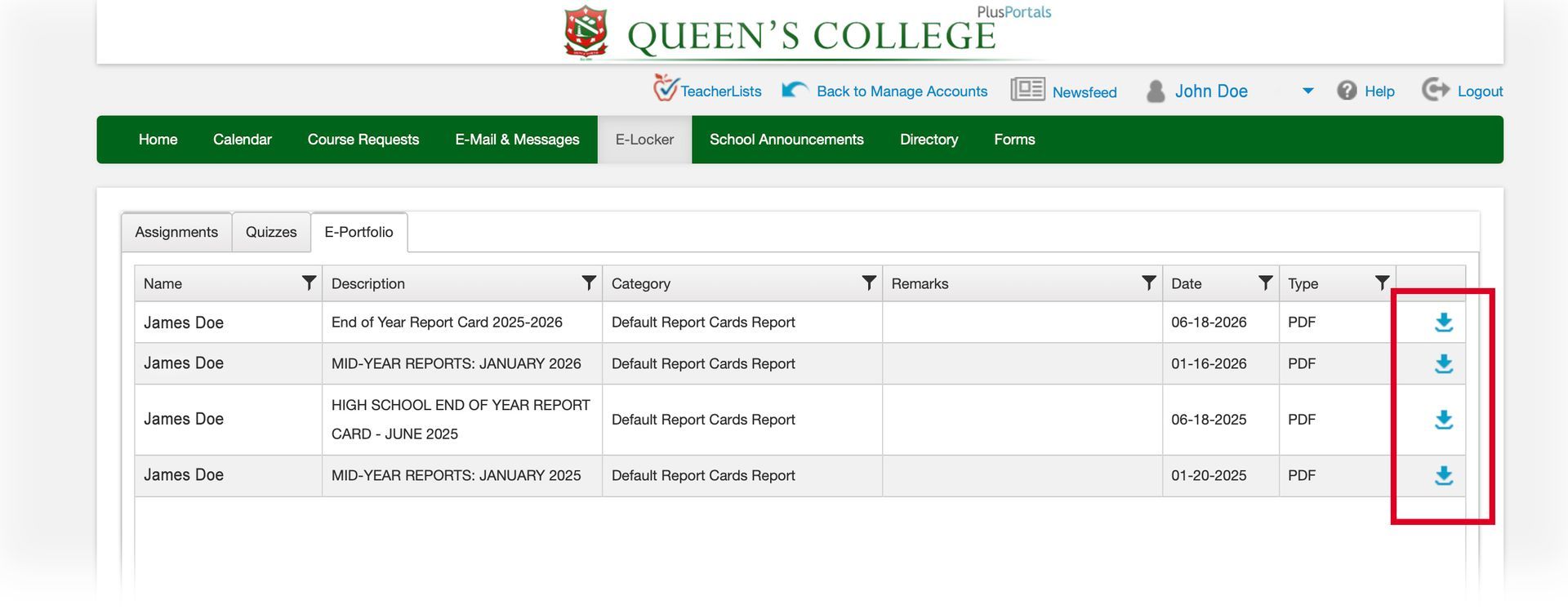Click the John Doe username
Image resolution: width=1568 pixels, height=614 pixels.
1211,91
